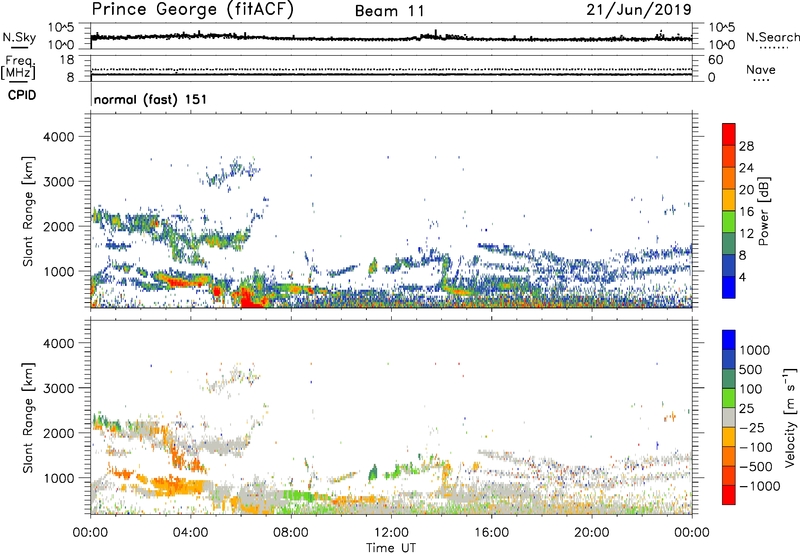This screenshot has height=554, width=800.
Task: Click the gray segment of Velocity colorbar
Action: [729, 417]
